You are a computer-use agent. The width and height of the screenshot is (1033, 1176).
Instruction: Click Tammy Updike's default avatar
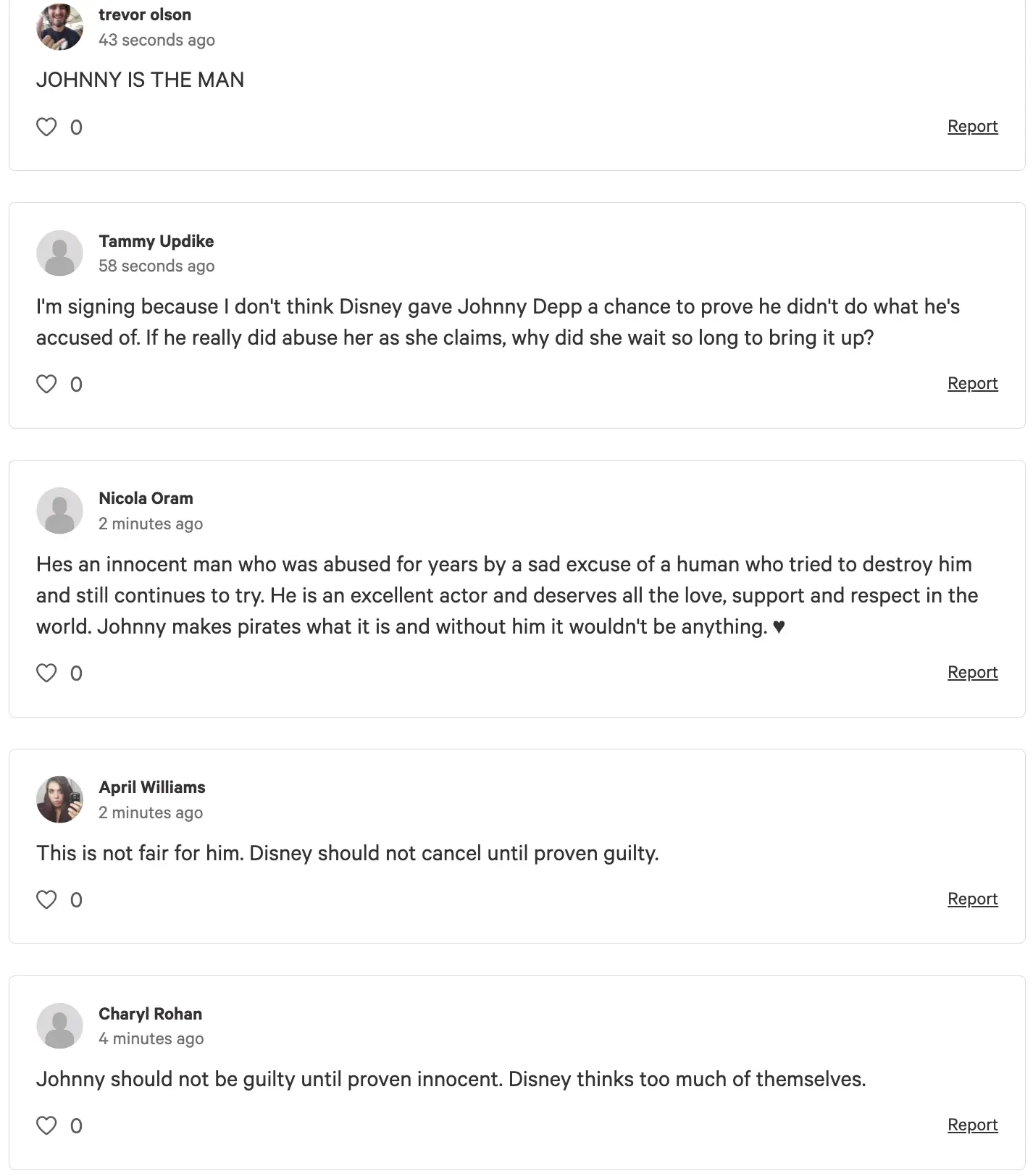59,253
